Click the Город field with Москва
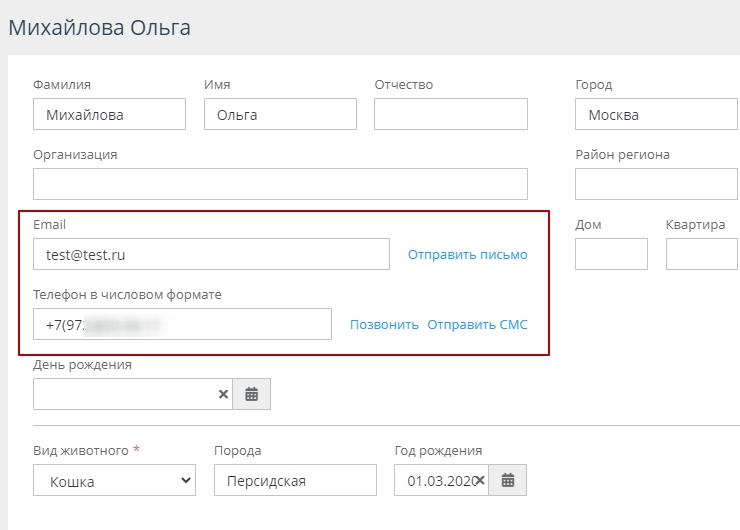Screen dimensions: 740x530 (x=655, y=115)
